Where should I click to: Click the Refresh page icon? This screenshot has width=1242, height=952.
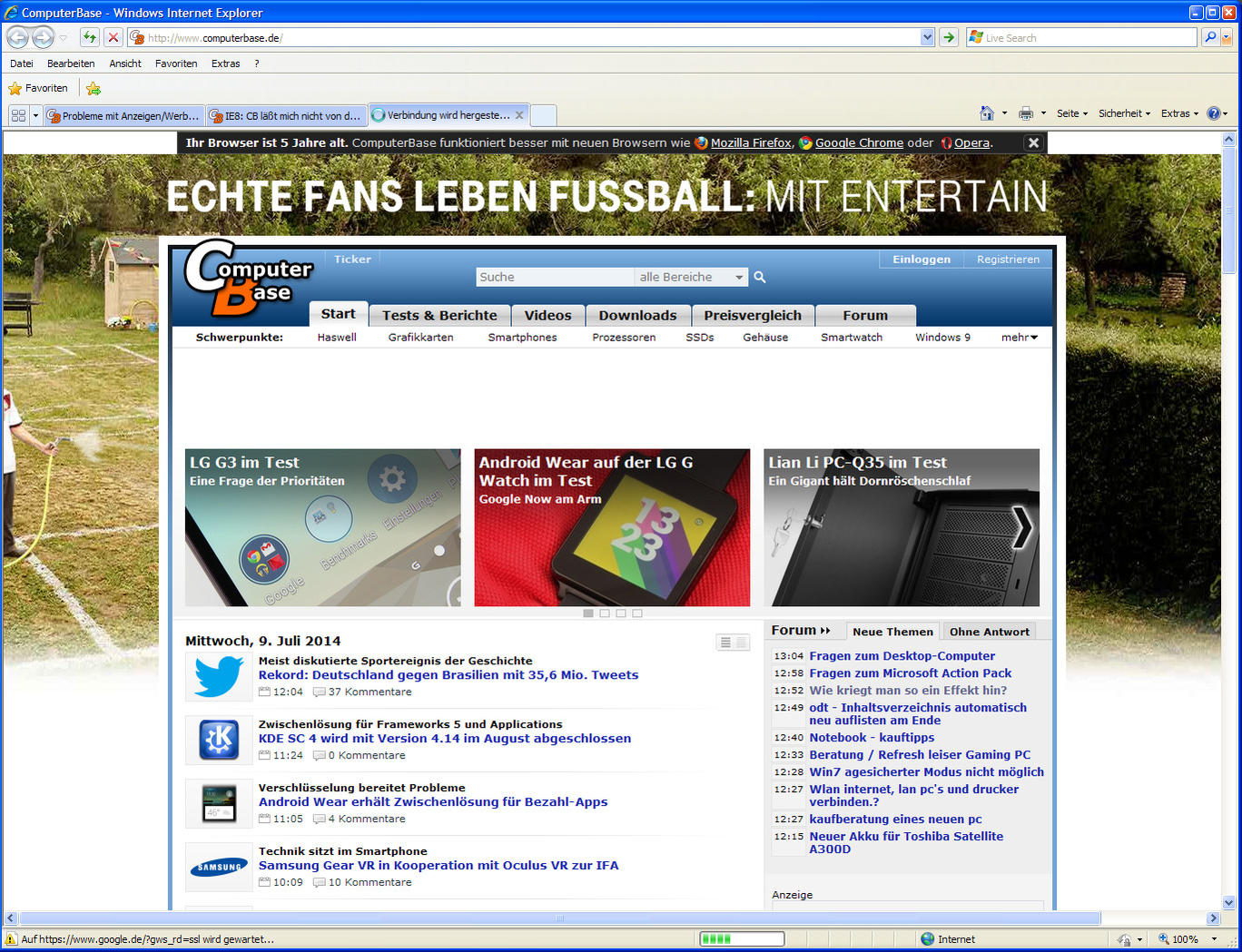coord(89,37)
